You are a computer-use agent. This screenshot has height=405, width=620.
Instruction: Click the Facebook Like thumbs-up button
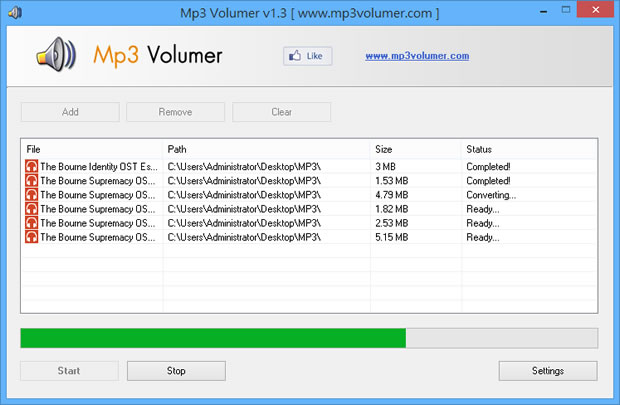click(x=307, y=56)
